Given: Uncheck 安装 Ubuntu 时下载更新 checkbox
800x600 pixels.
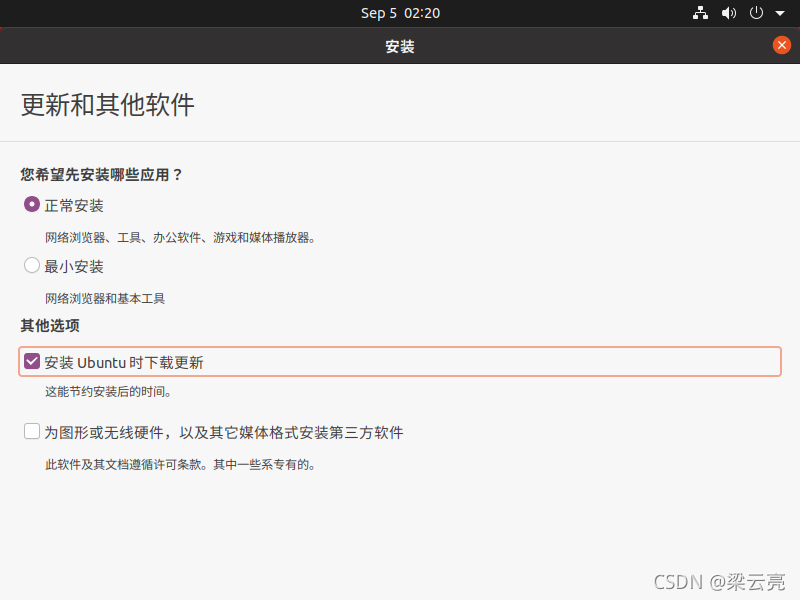Looking at the screenshot, I should pyautogui.click(x=32, y=362).
